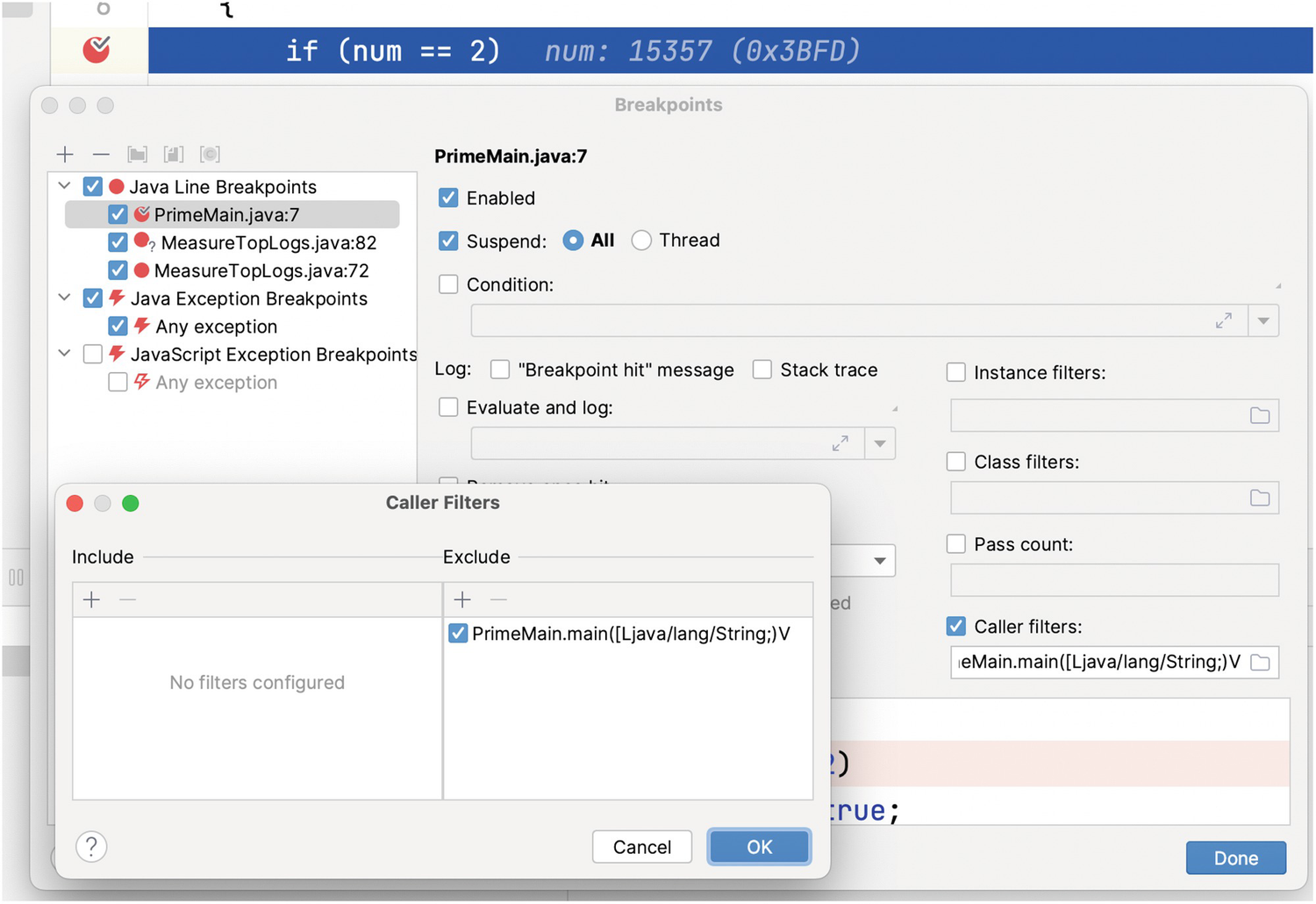
Task: Enable the Condition checkbox
Action: pyautogui.click(x=448, y=284)
